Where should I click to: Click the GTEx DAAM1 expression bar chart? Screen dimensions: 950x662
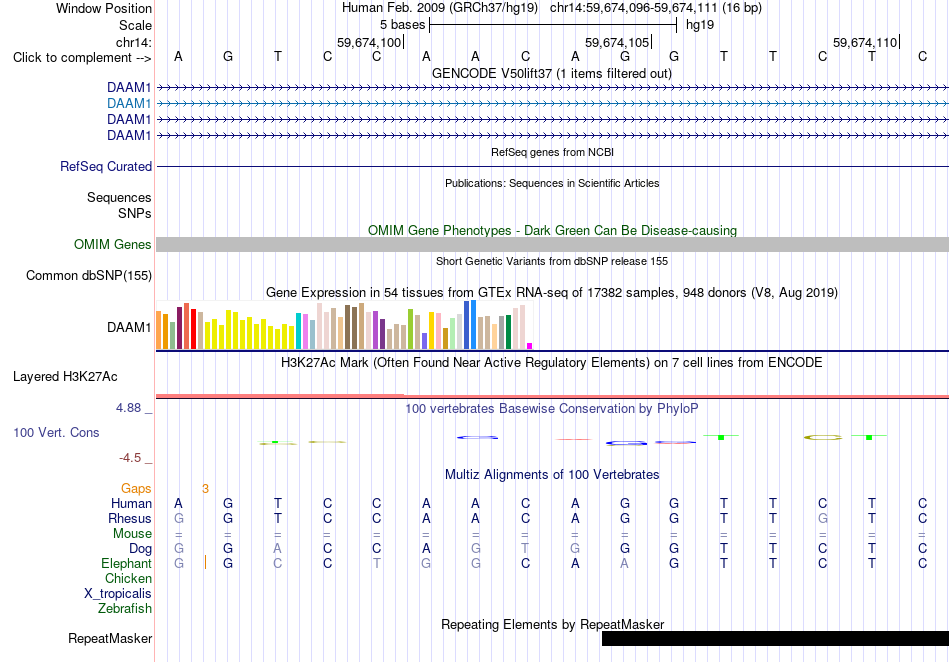pyautogui.click(x=344, y=325)
